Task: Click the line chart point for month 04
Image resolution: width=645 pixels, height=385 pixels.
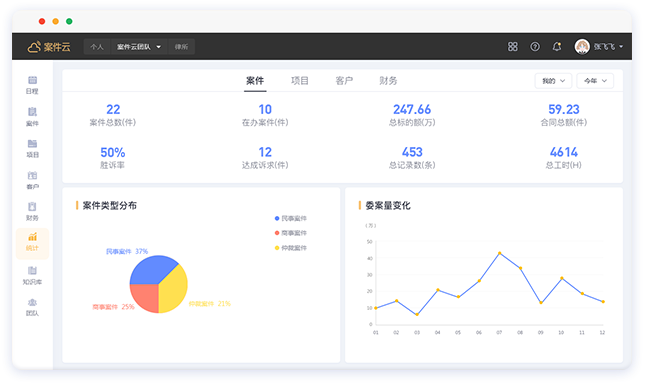Action: pyautogui.click(x=438, y=290)
